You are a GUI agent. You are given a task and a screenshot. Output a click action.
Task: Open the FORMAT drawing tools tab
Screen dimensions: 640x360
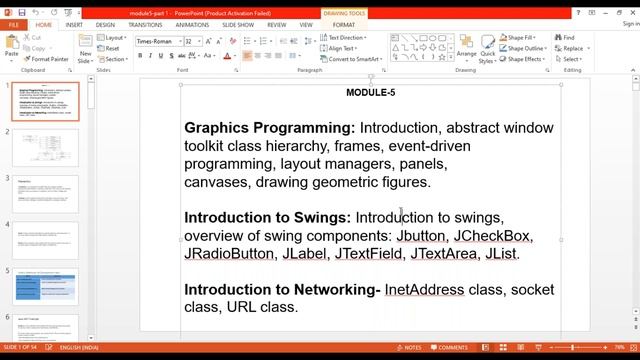pyautogui.click(x=344, y=25)
